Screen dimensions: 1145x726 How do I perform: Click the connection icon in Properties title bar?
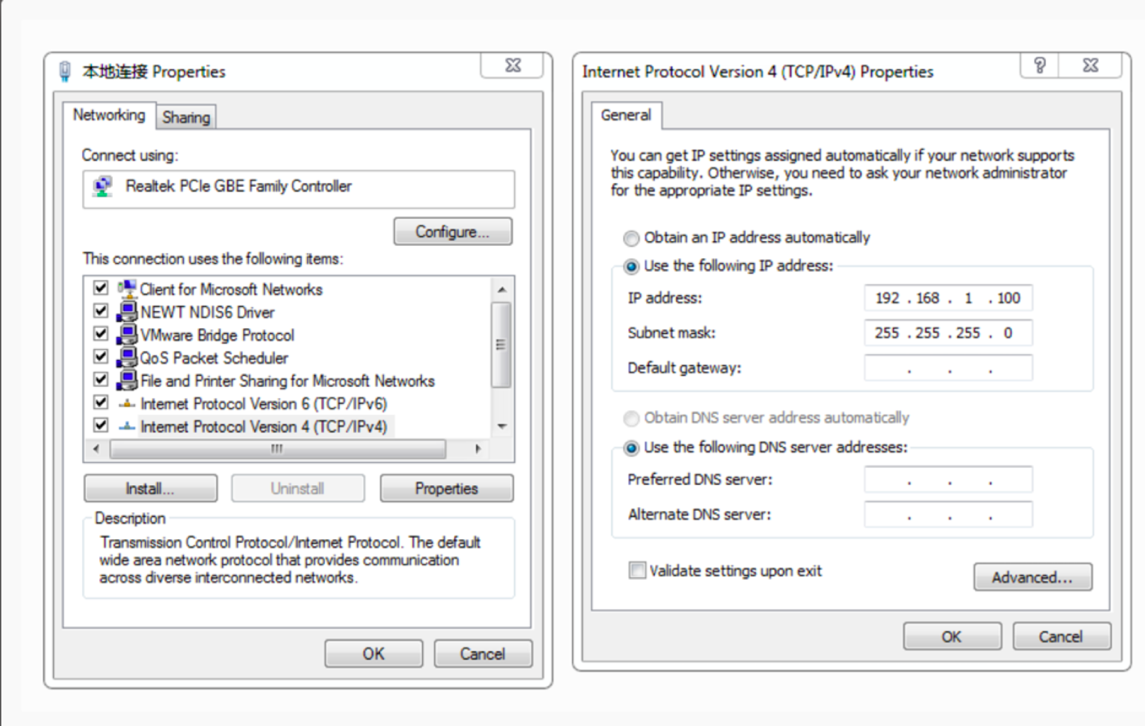[65, 72]
